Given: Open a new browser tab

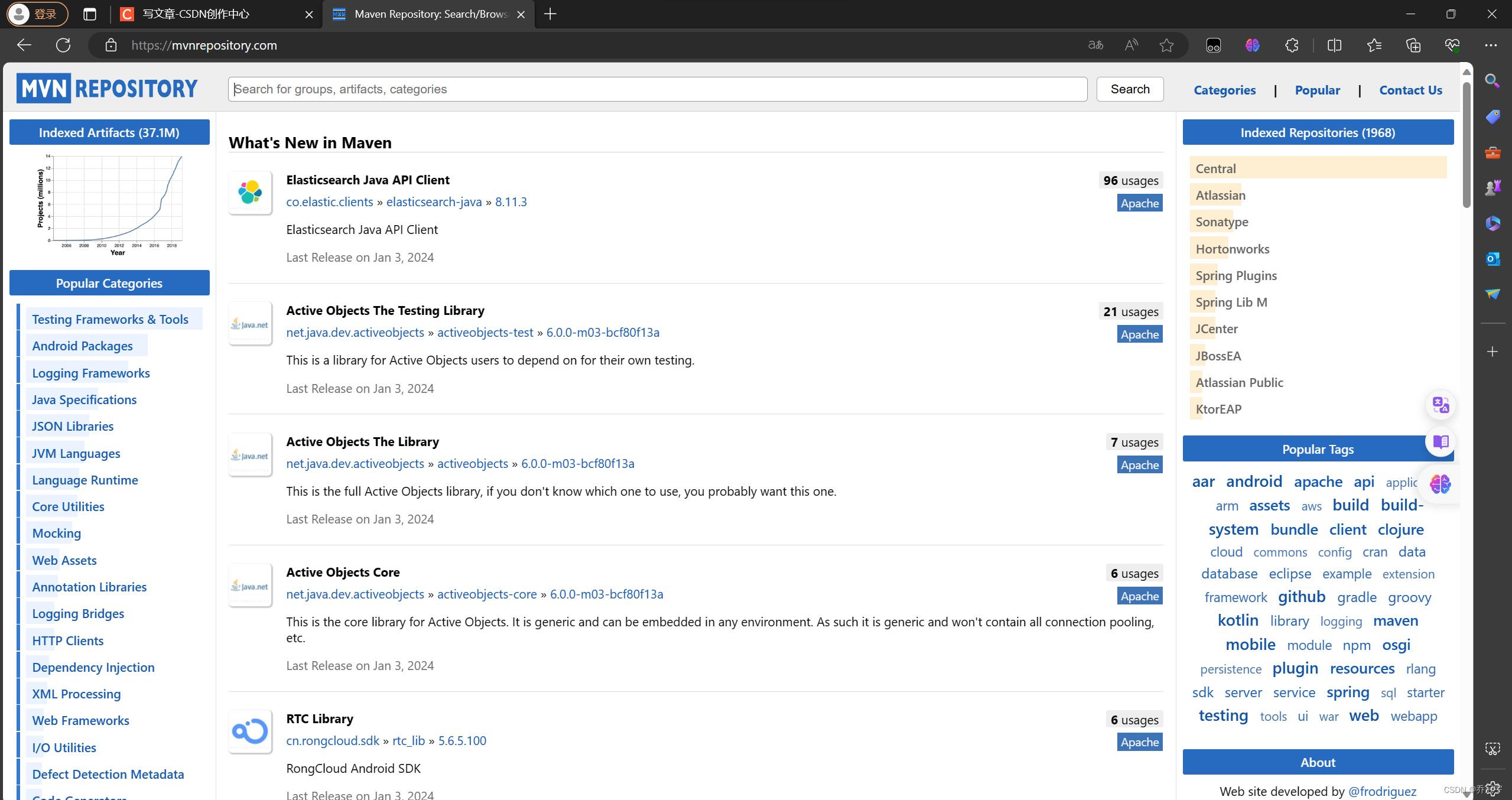Looking at the screenshot, I should (x=550, y=14).
